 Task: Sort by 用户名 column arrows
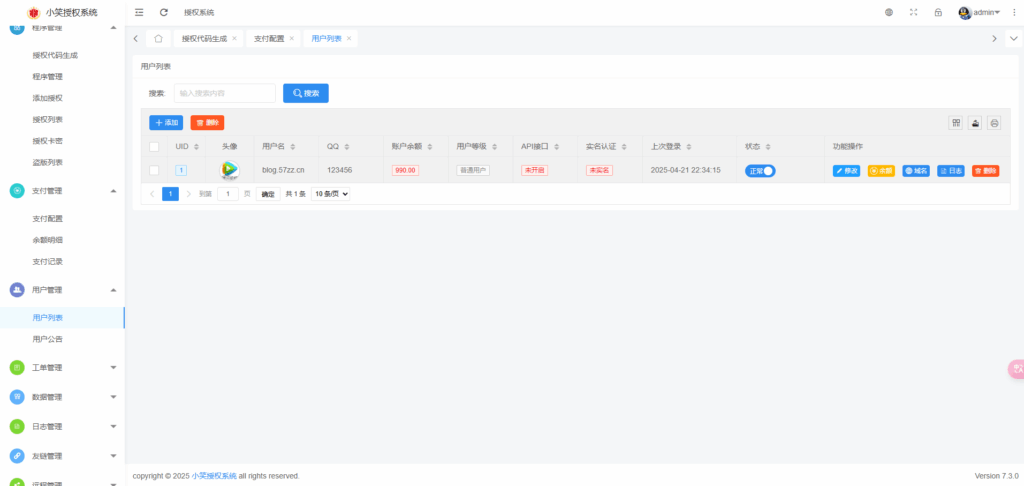[293, 147]
